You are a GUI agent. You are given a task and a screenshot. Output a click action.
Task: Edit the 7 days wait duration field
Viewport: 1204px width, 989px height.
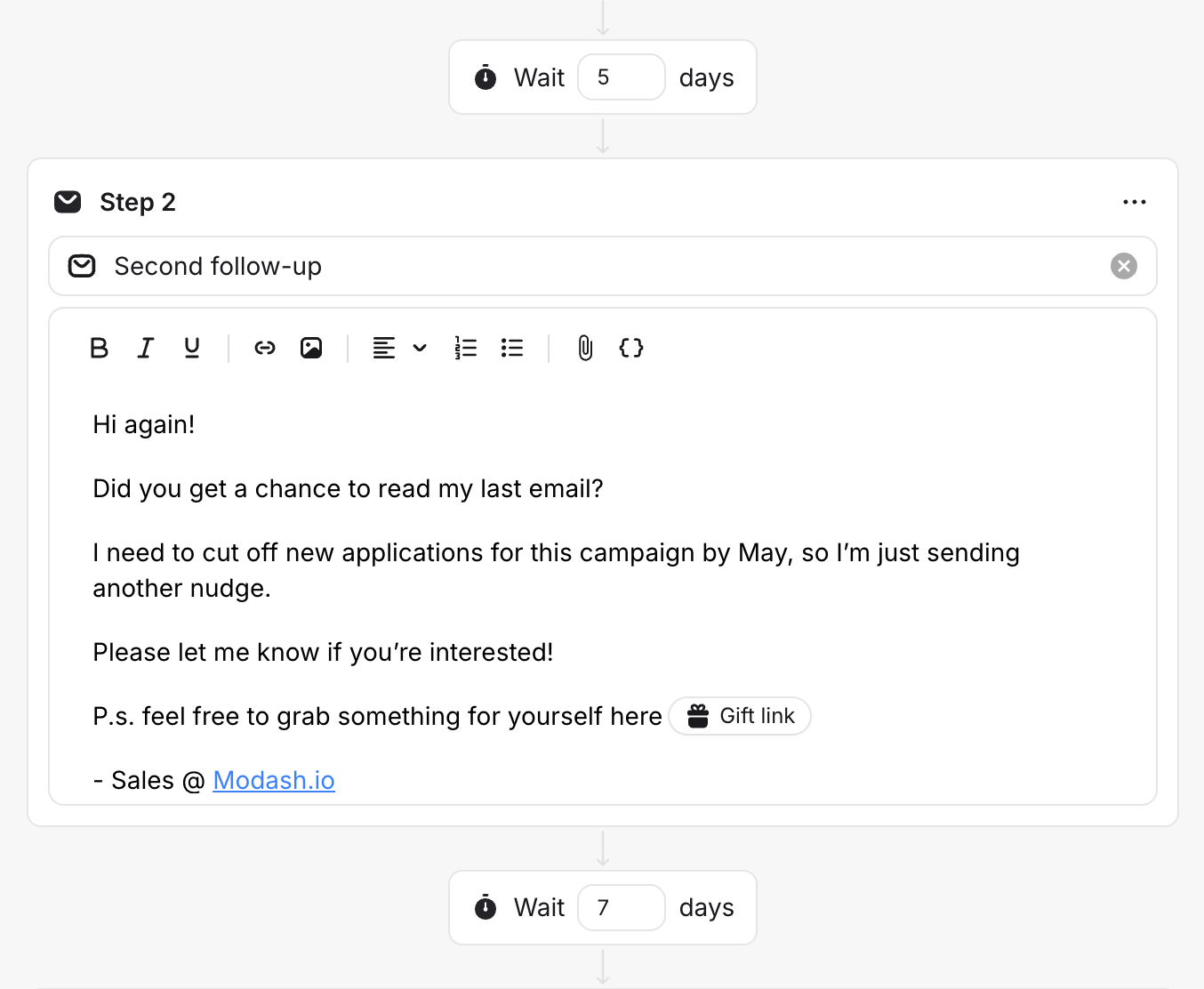coord(621,908)
